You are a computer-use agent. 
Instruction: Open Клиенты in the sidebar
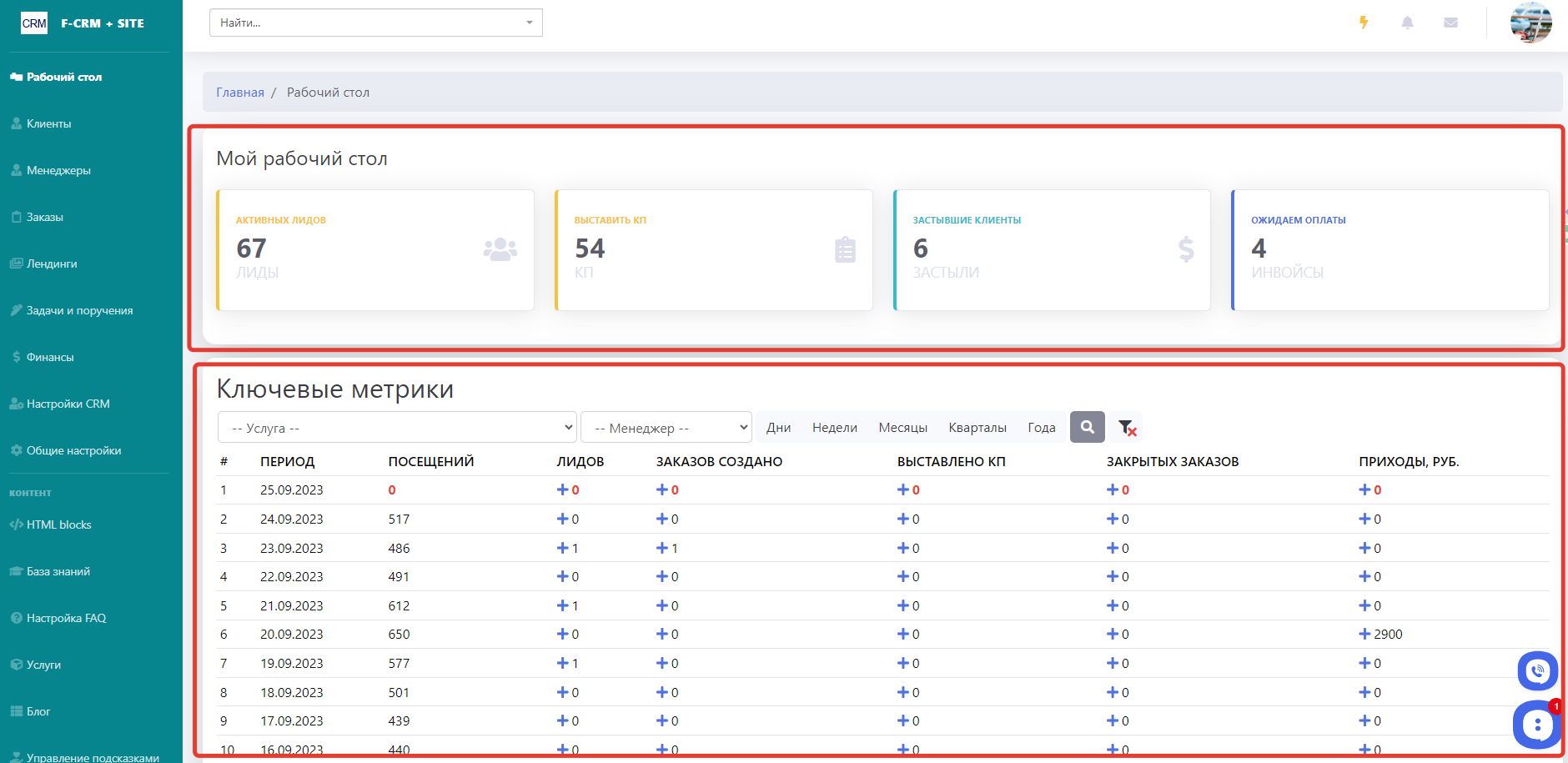point(48,123)
